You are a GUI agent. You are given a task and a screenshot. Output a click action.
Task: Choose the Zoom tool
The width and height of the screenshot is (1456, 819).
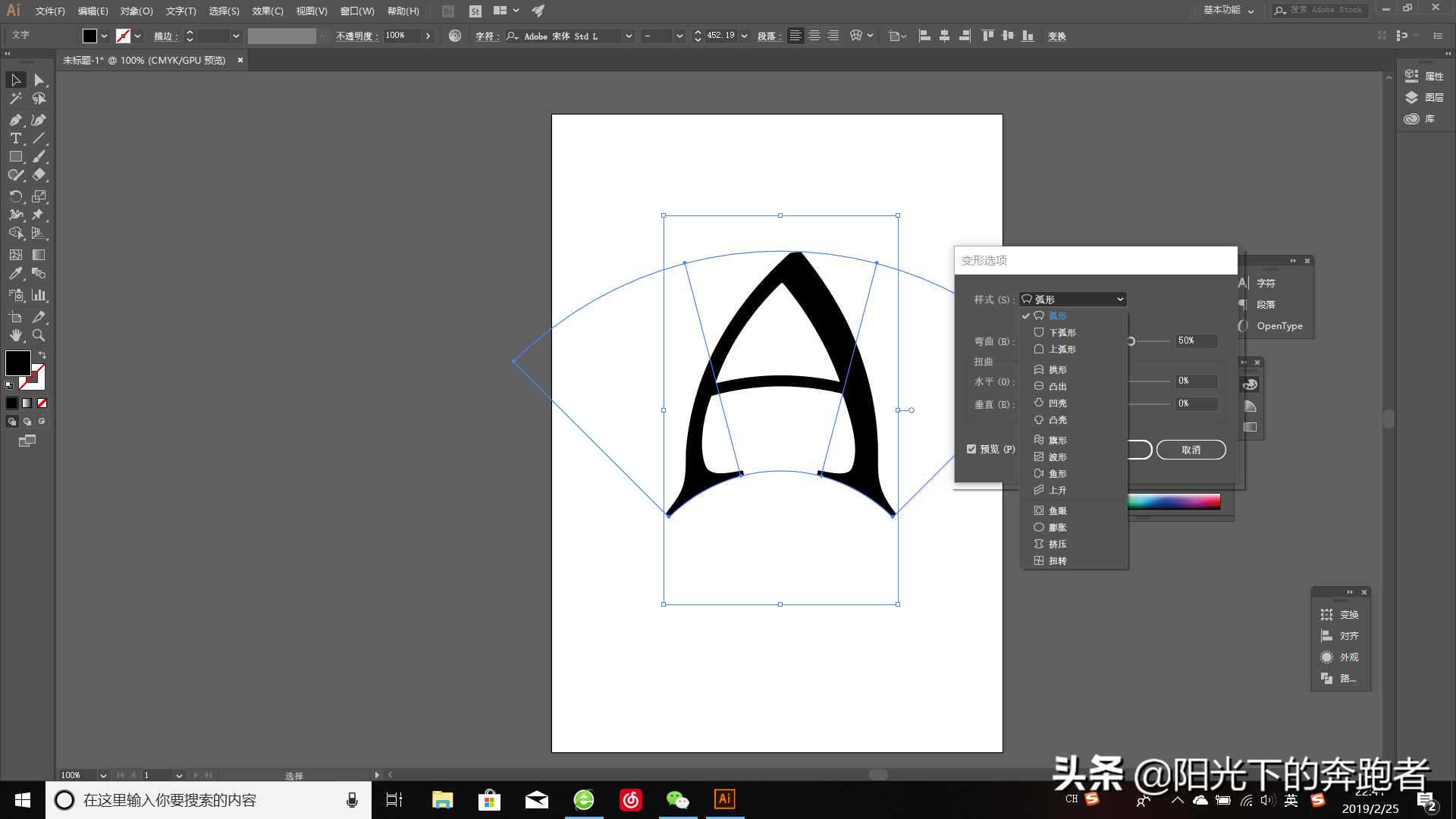[39, 335]
